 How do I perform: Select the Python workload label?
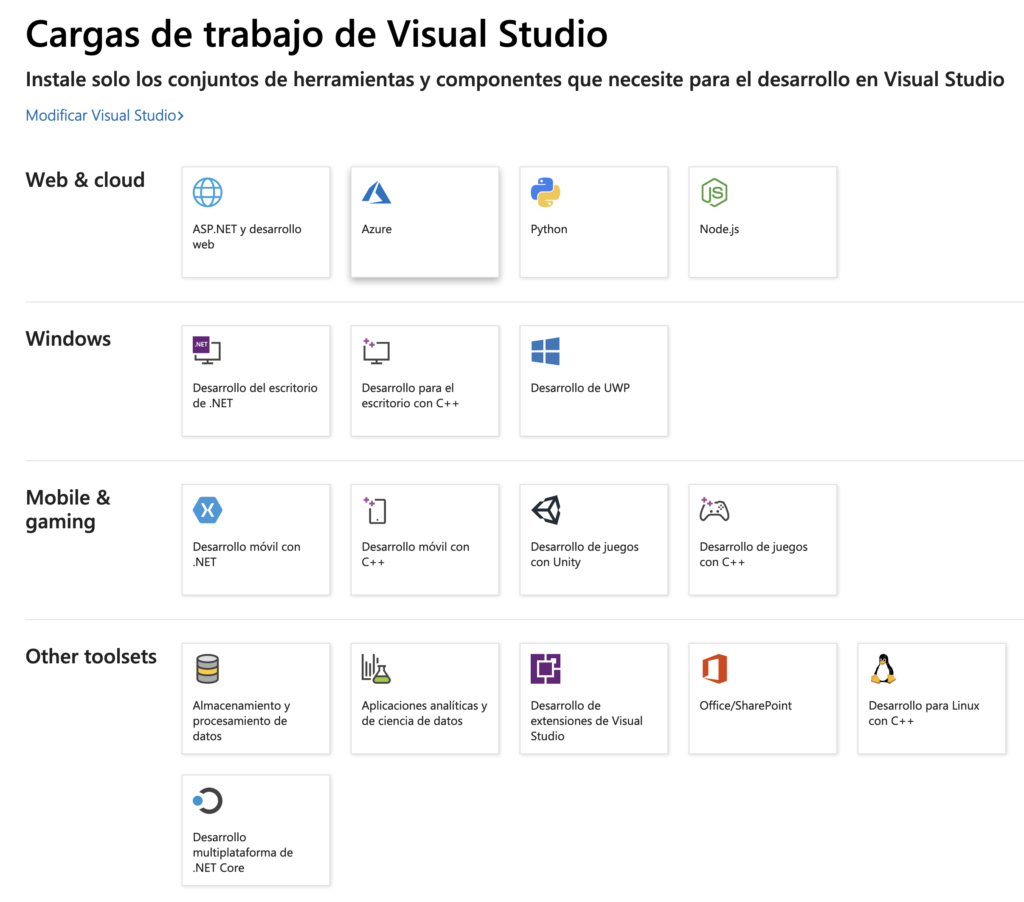pos(549,229)
